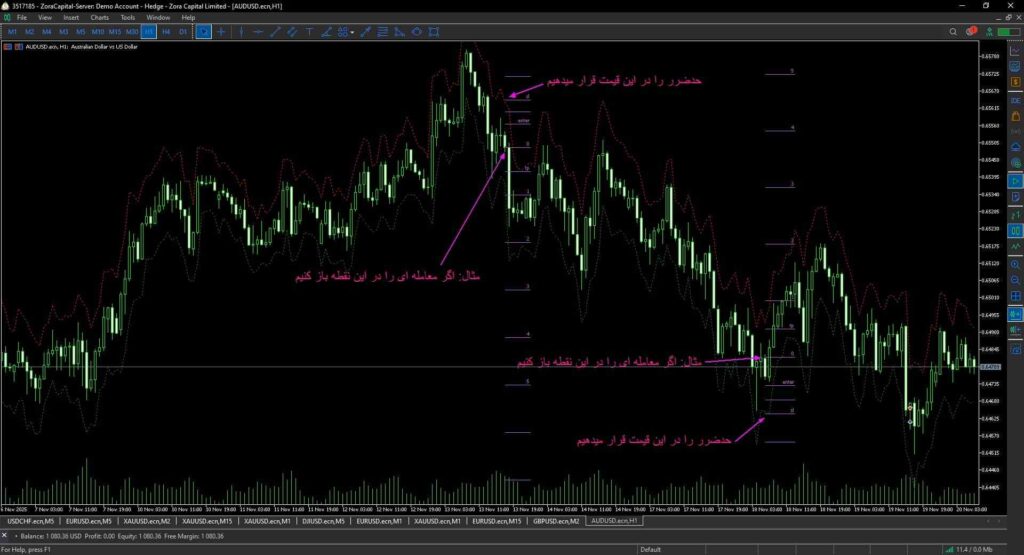
Task: Switch chart to M5 timeframe
Action: point(80,31)
